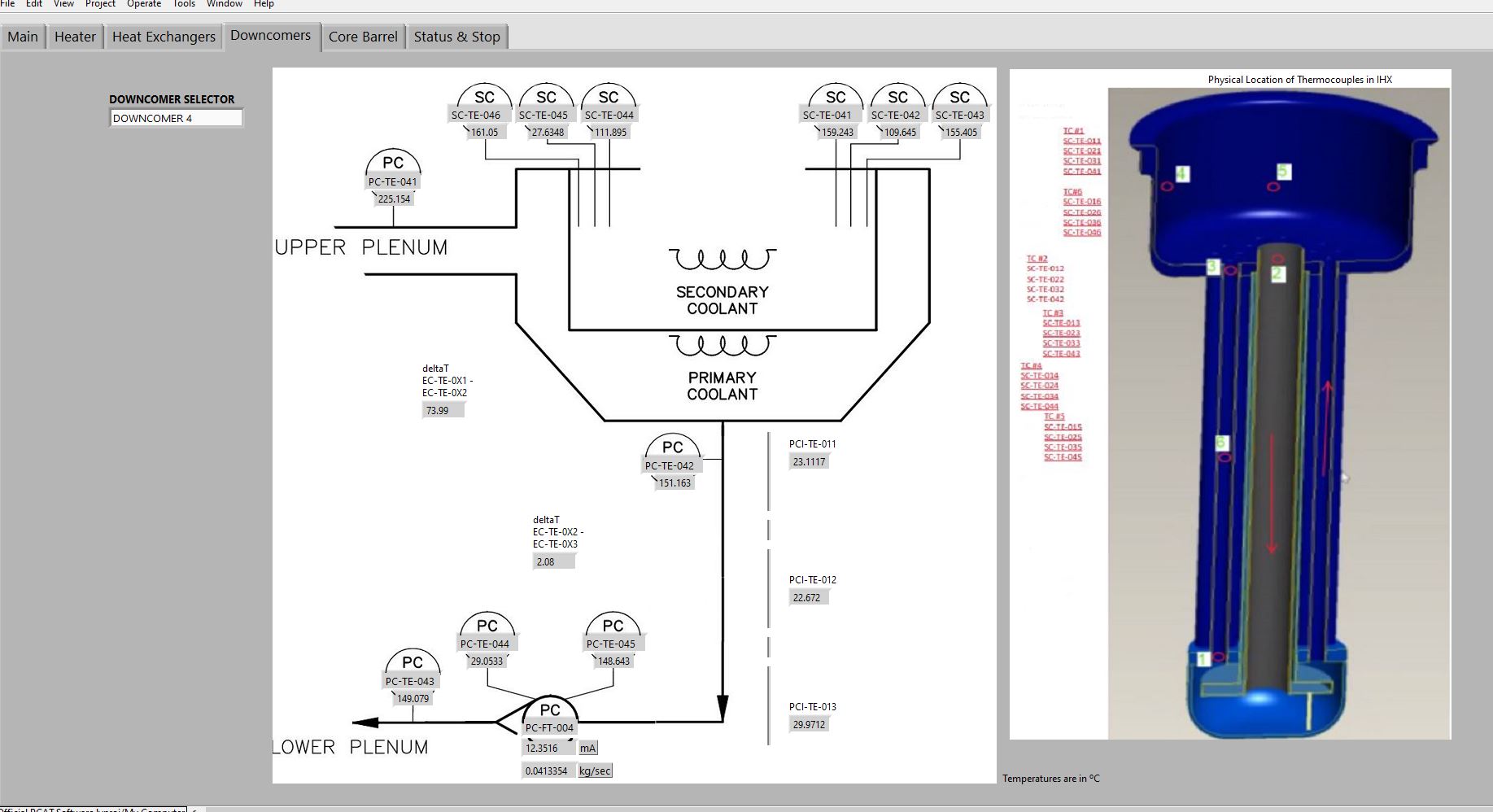
Task: Switch to the Heat Exchangers tab
Action: [164, 37]
